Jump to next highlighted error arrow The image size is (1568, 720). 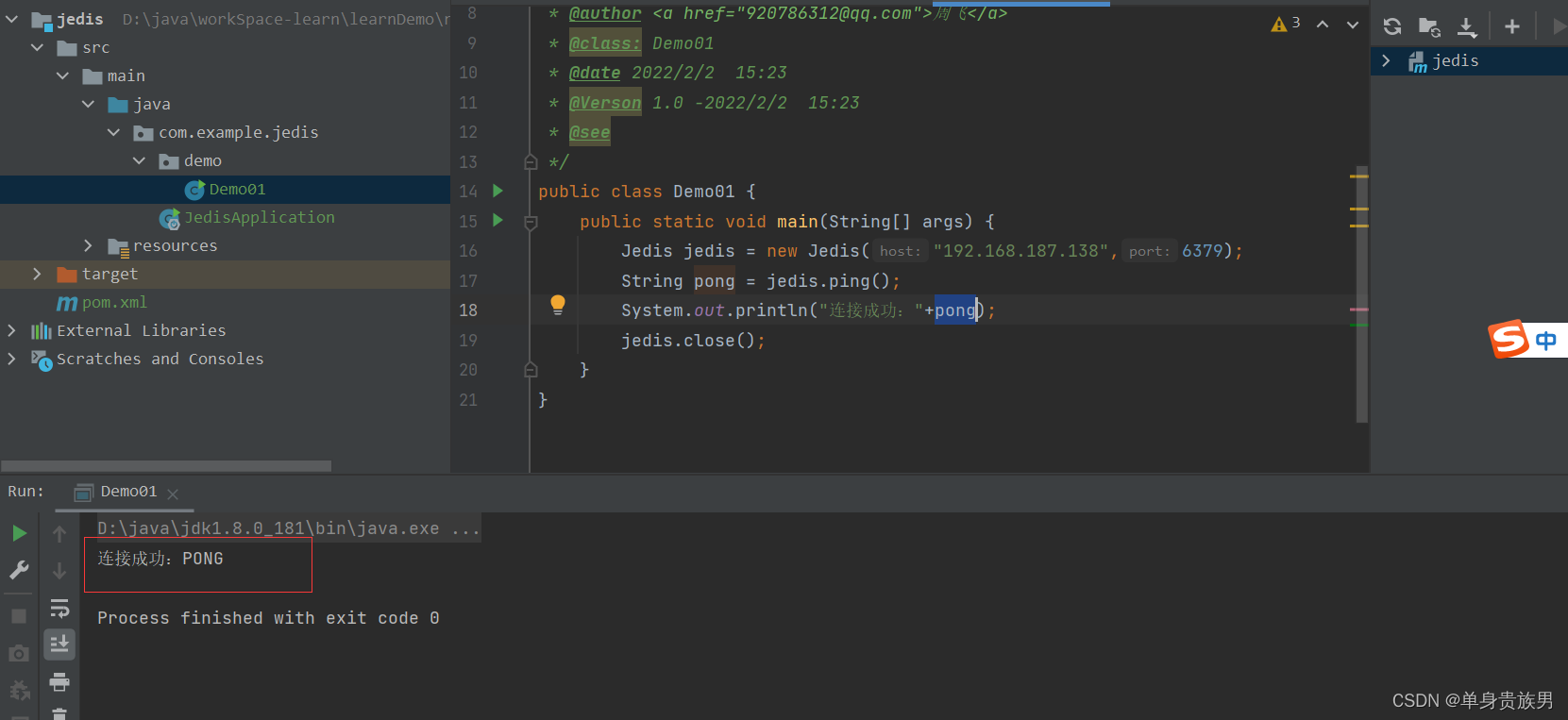point(1353,25)
